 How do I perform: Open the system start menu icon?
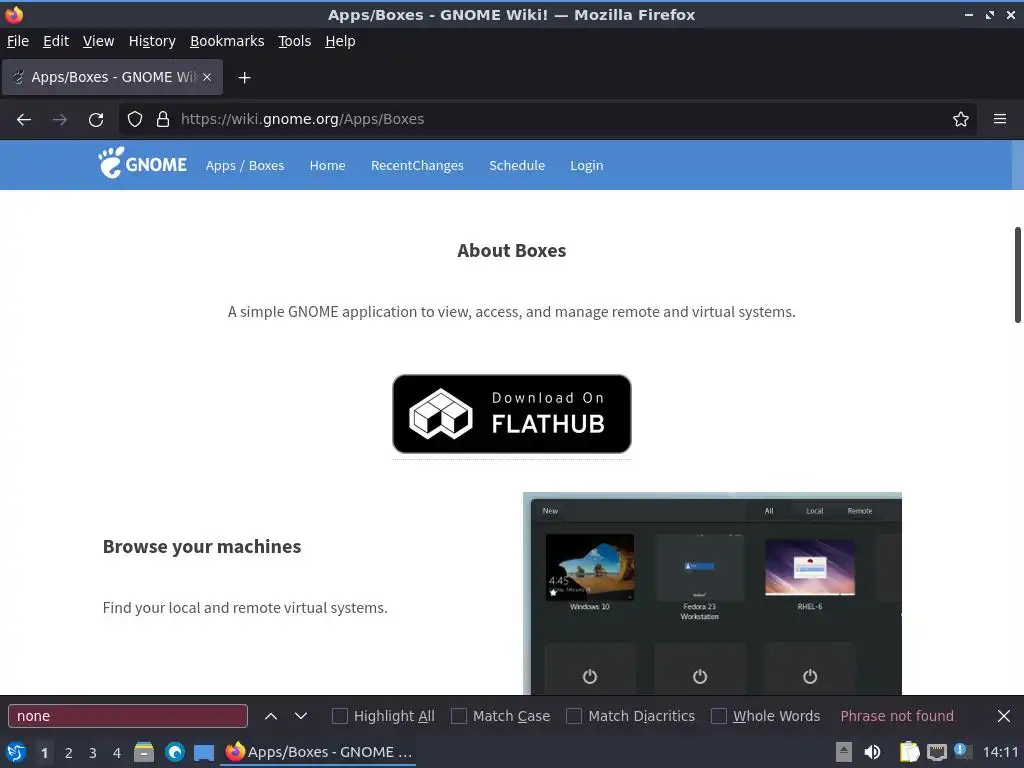click(16, 752)
